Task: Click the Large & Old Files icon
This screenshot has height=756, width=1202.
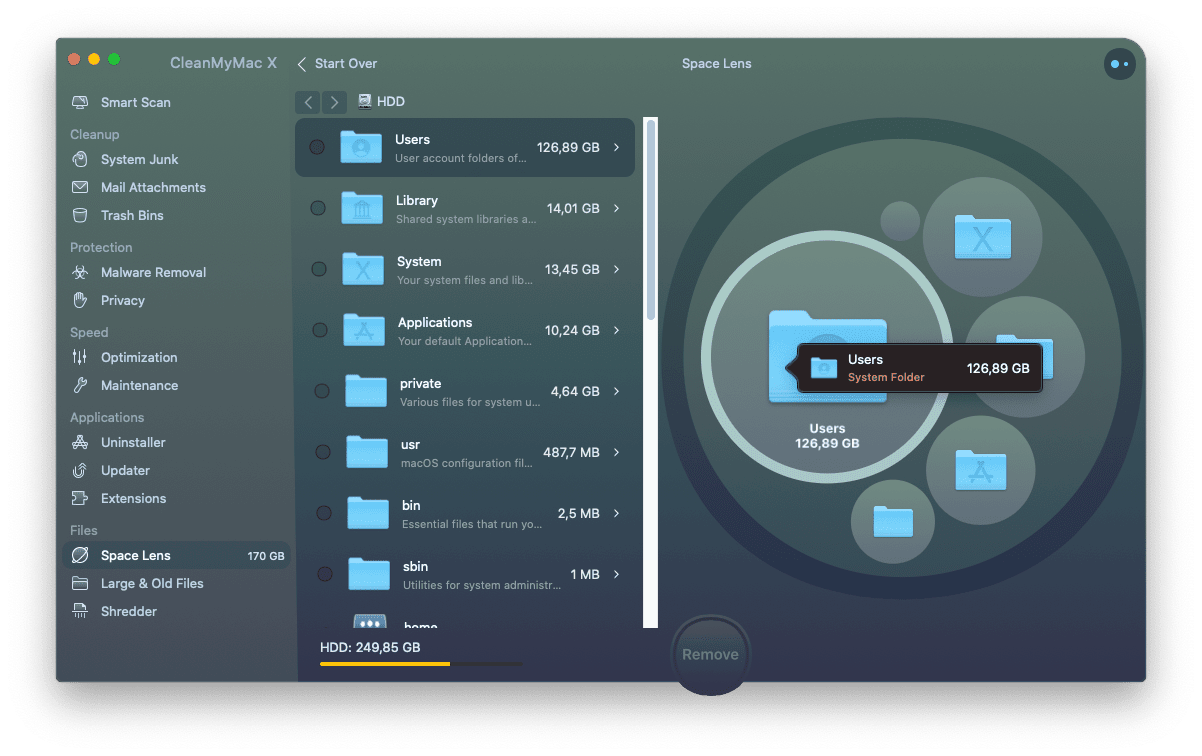Action: [x=80, y=584]
